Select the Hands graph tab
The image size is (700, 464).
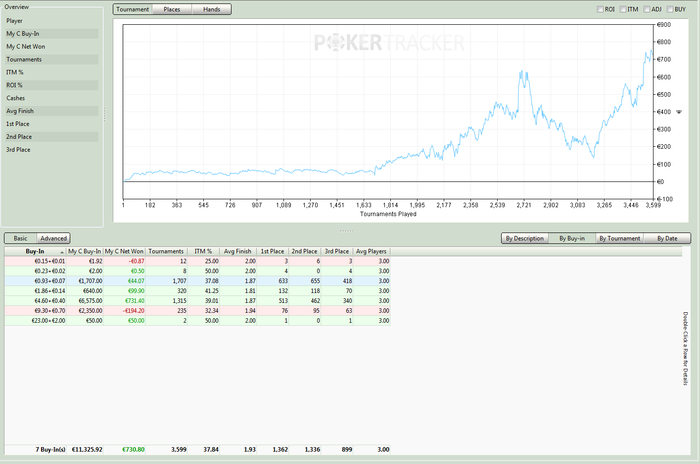click(x=211, y=9)
